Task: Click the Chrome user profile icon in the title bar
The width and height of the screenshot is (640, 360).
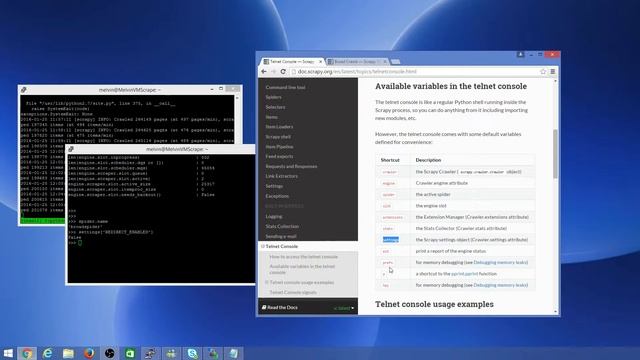Action: tap(520, 54)
